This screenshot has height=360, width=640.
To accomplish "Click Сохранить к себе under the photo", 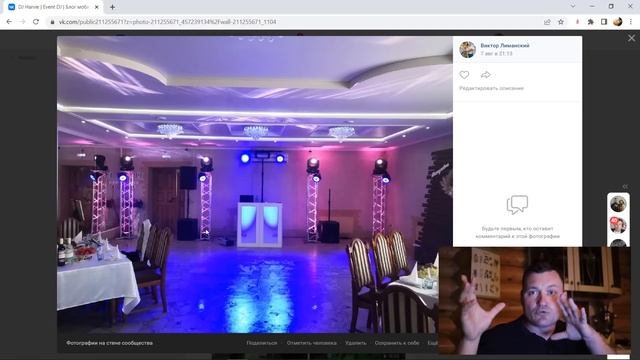I will pos(397,343).
